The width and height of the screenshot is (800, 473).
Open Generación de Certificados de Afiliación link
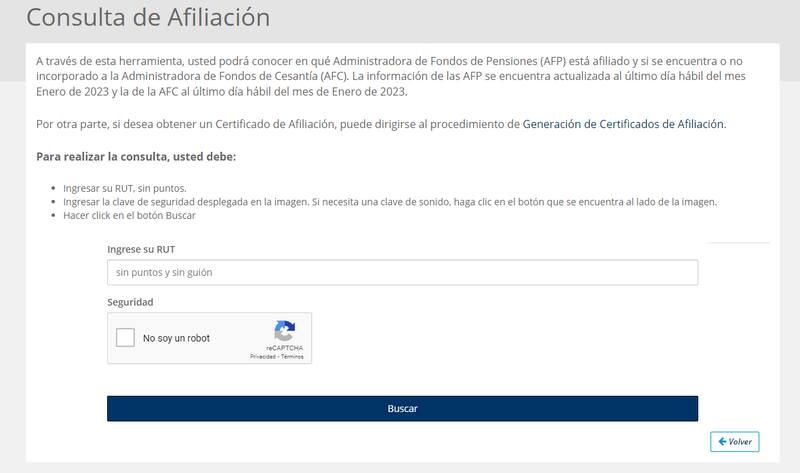(623, 124)
